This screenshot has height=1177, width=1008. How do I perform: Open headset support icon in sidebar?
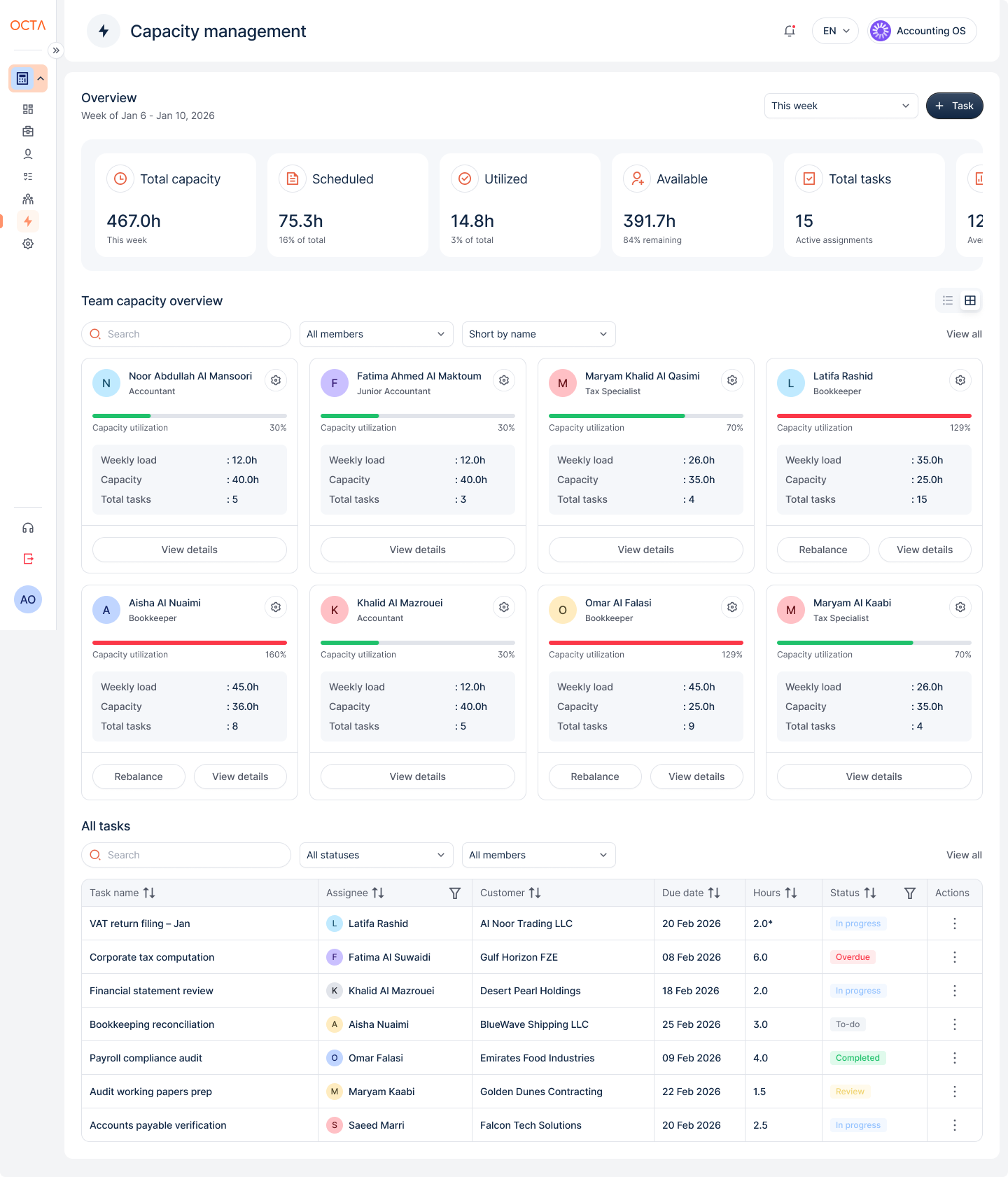click(28, 528)
